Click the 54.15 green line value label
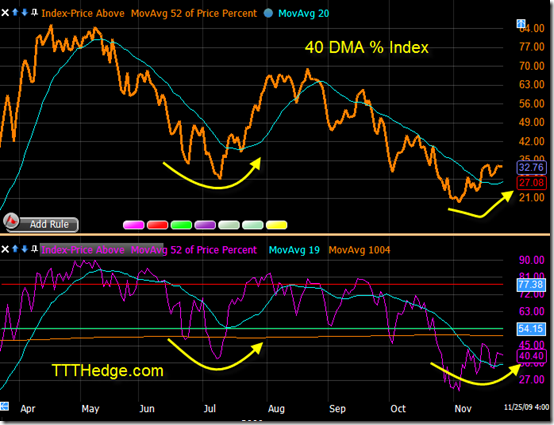Viewport: 554px width, 425px height. point(531,329)
